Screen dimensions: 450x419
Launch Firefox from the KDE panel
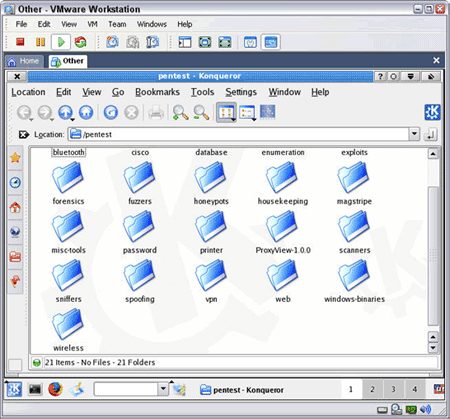click(x=55, y=389)
